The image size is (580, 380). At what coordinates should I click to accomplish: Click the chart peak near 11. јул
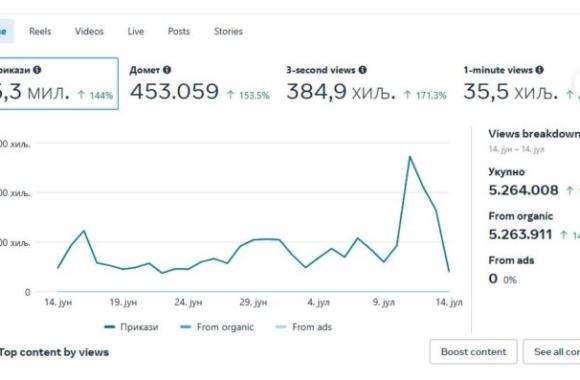(409, 157)
